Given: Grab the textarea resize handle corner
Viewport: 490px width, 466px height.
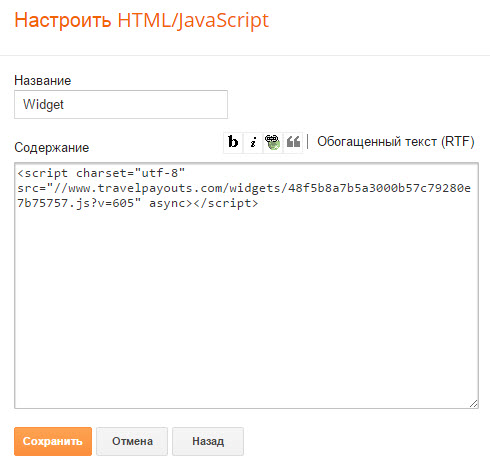Looking at the screenshot, I should point(473,403).
